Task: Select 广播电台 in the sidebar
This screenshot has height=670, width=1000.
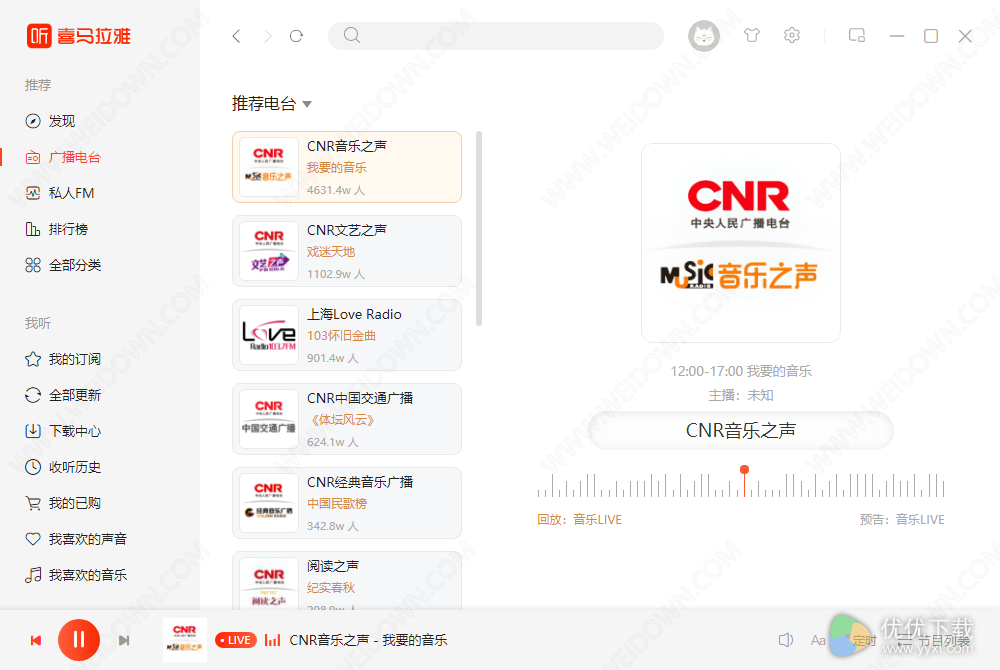Action: (62, 157)
